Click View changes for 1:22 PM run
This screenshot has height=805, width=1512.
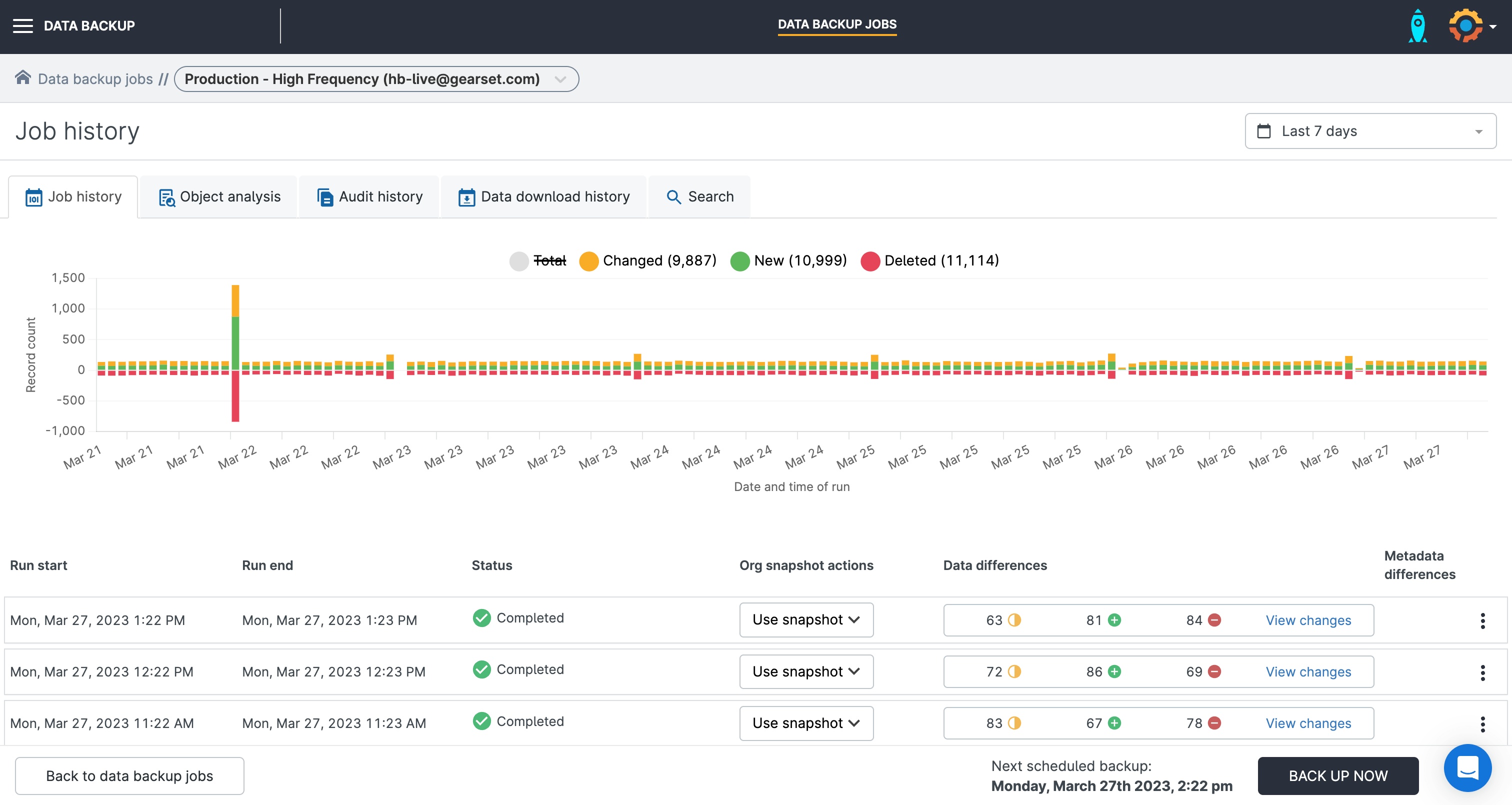tap(1307, 620)
